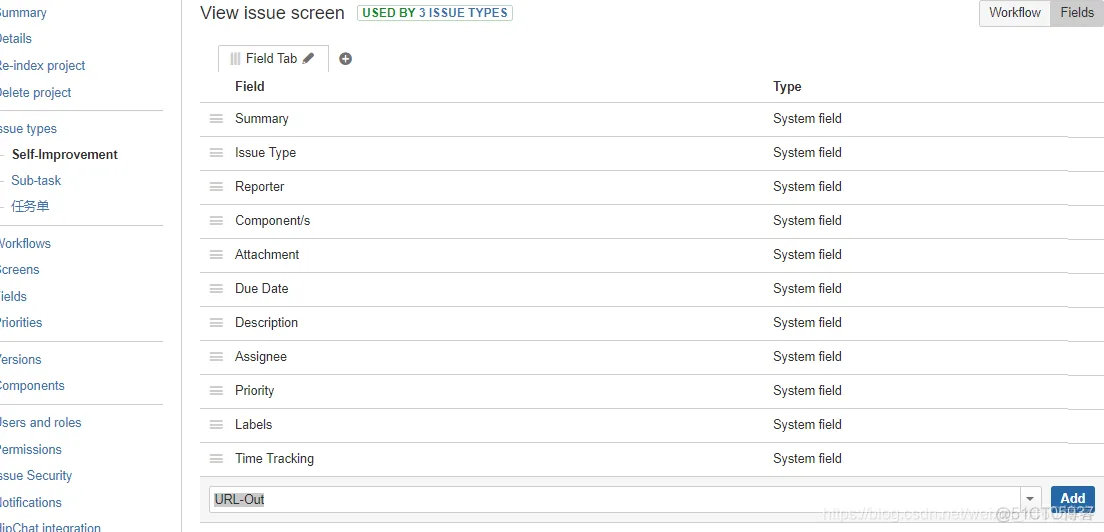Click the View issue screen heading
Image resolution: width=1104 pixels, height=532 pixels.
[272, 13]
